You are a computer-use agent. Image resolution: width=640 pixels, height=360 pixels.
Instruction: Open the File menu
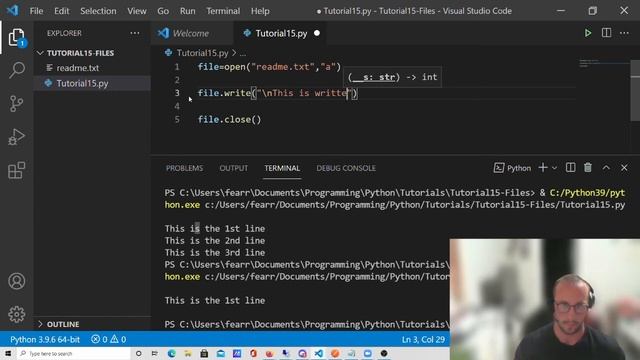coord(36,11)
